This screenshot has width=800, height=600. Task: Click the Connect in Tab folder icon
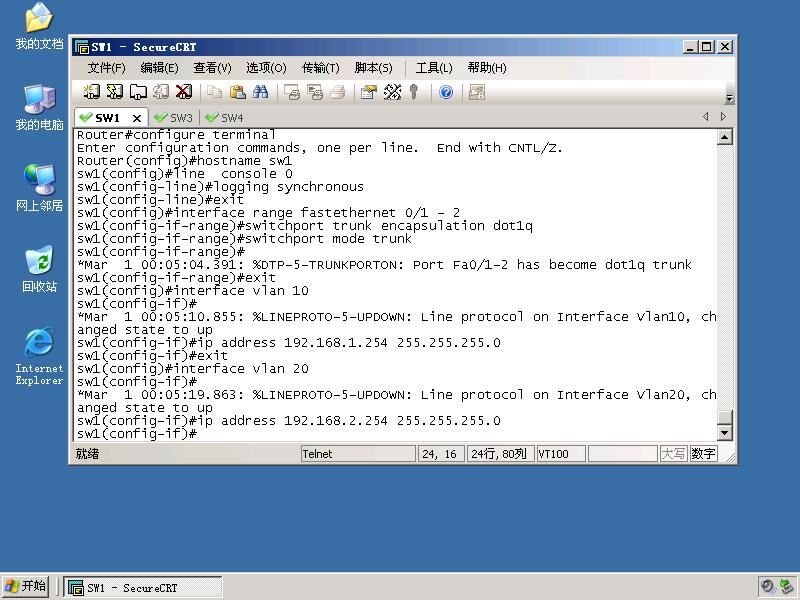(x=138, y=92)
